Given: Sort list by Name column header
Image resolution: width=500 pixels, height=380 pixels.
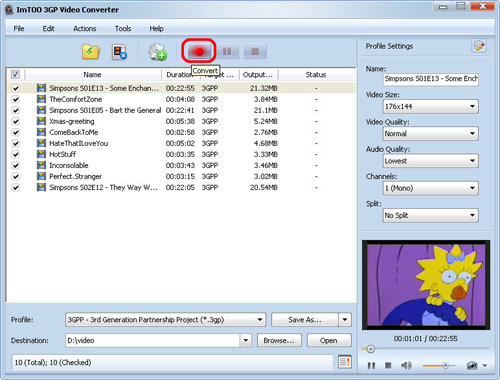Looking at the screenshot, I should tap(93, 75).
